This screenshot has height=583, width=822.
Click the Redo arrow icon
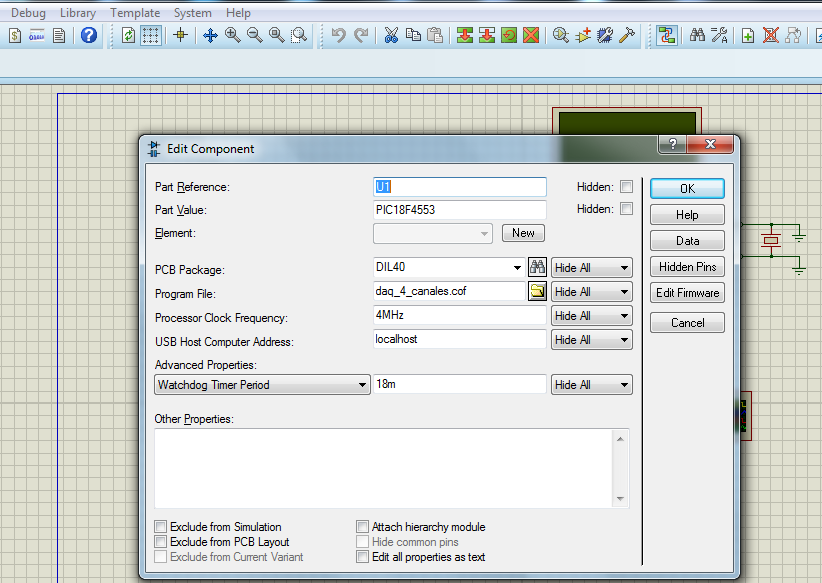[x=361, y=36]
